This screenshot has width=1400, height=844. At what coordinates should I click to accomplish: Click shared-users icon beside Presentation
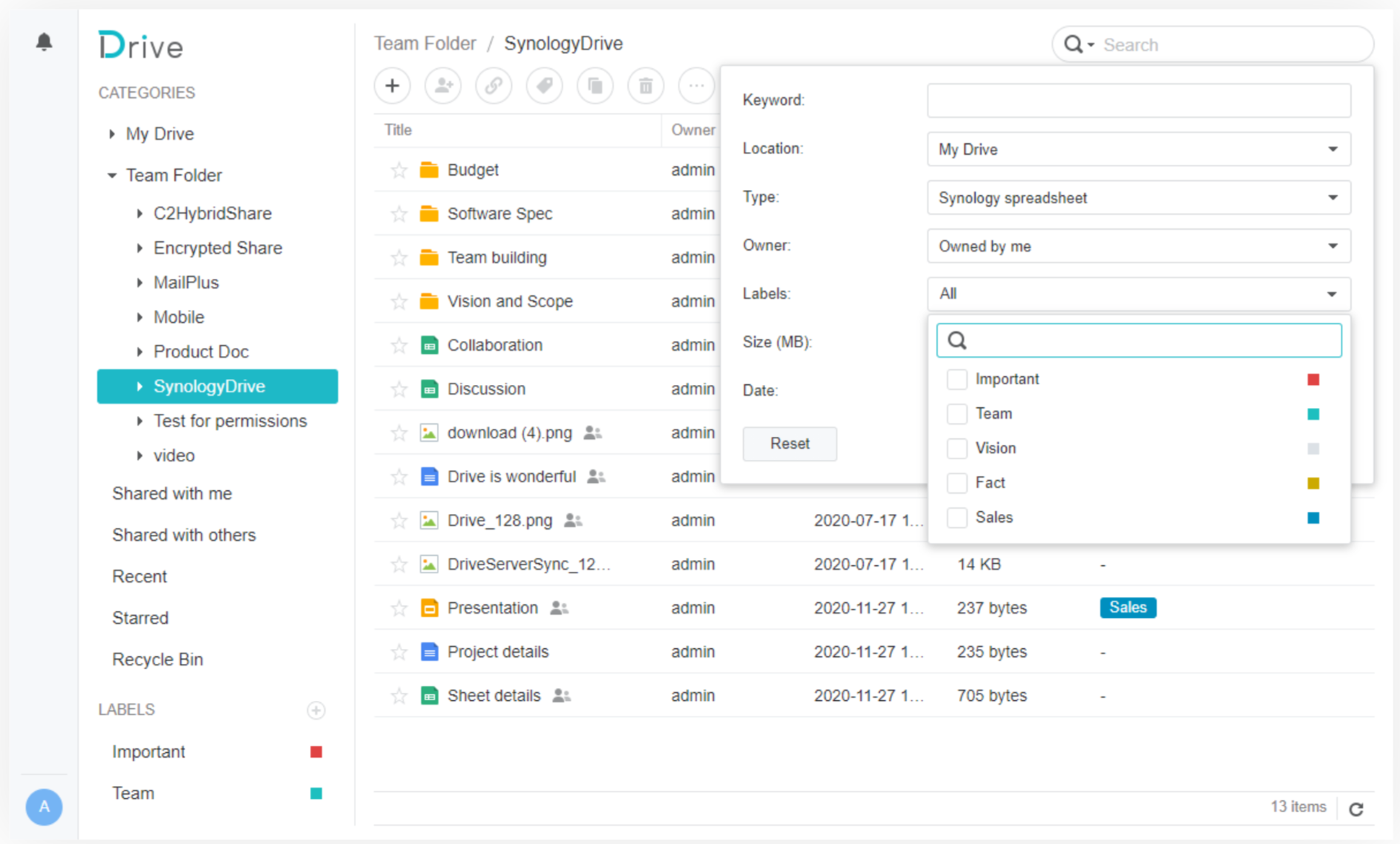click(559, 608)
